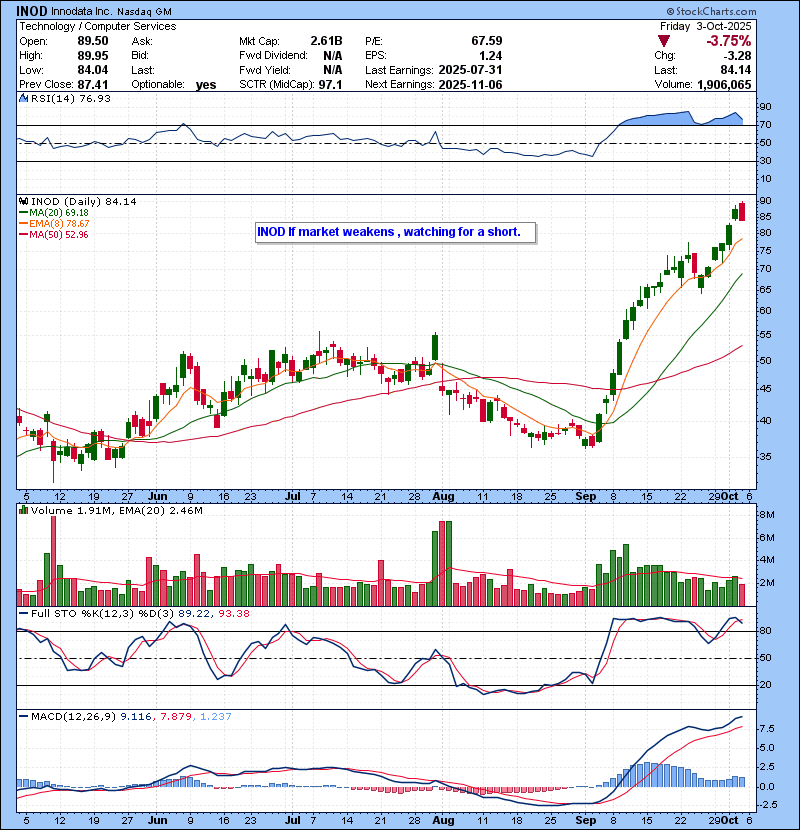The width and height of the screenshot is (800, 830).
Task: Click the Mkt Cap value 2.61B
Action: point(326,41)
